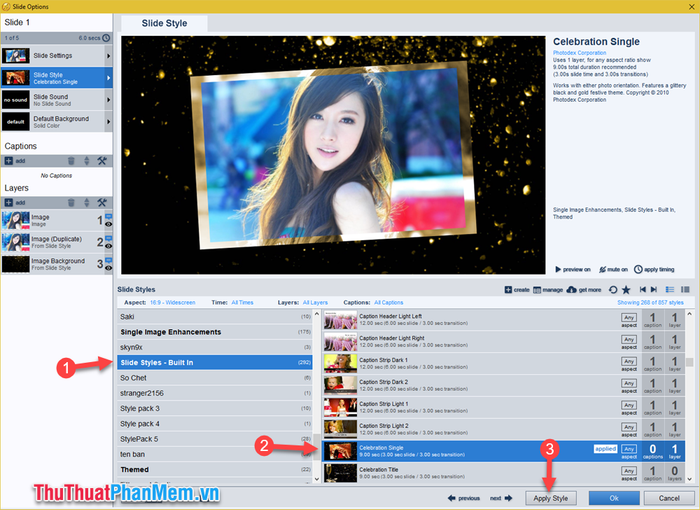The height and width of the screenshot is (510, 700).
Task: Click get more cloud download icon
Action: tap(571, 290)
